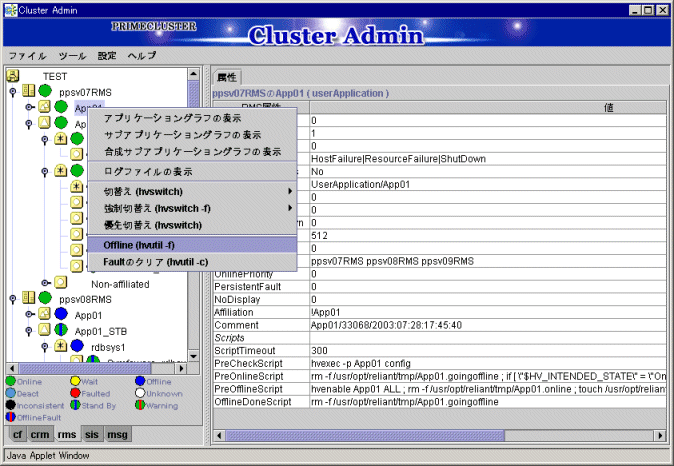The image size is (674, 466).
Task: Open the ヘルプ menu
Action: [142, 56]
